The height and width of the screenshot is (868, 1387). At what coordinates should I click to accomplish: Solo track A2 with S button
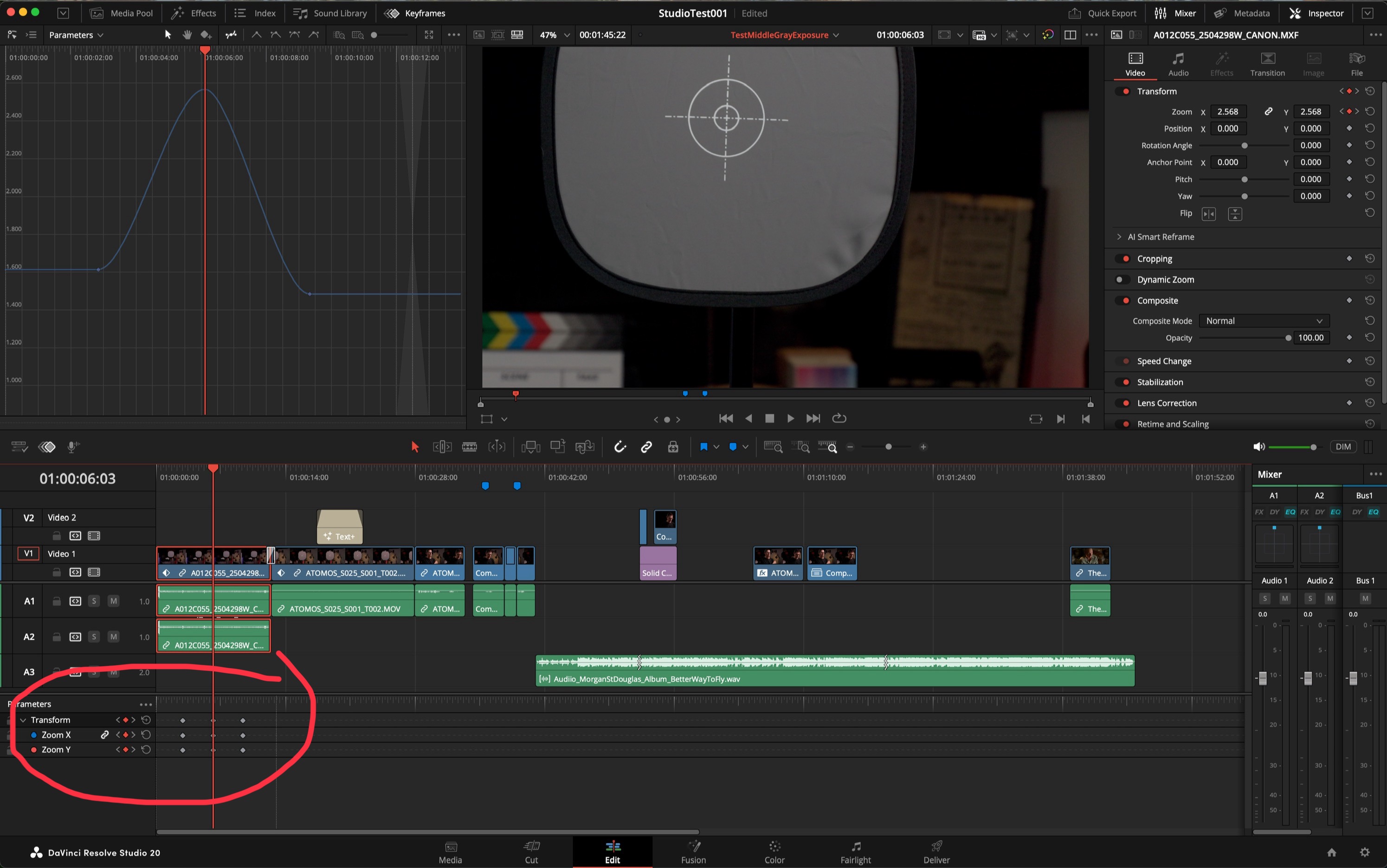[x=94, y=637]
